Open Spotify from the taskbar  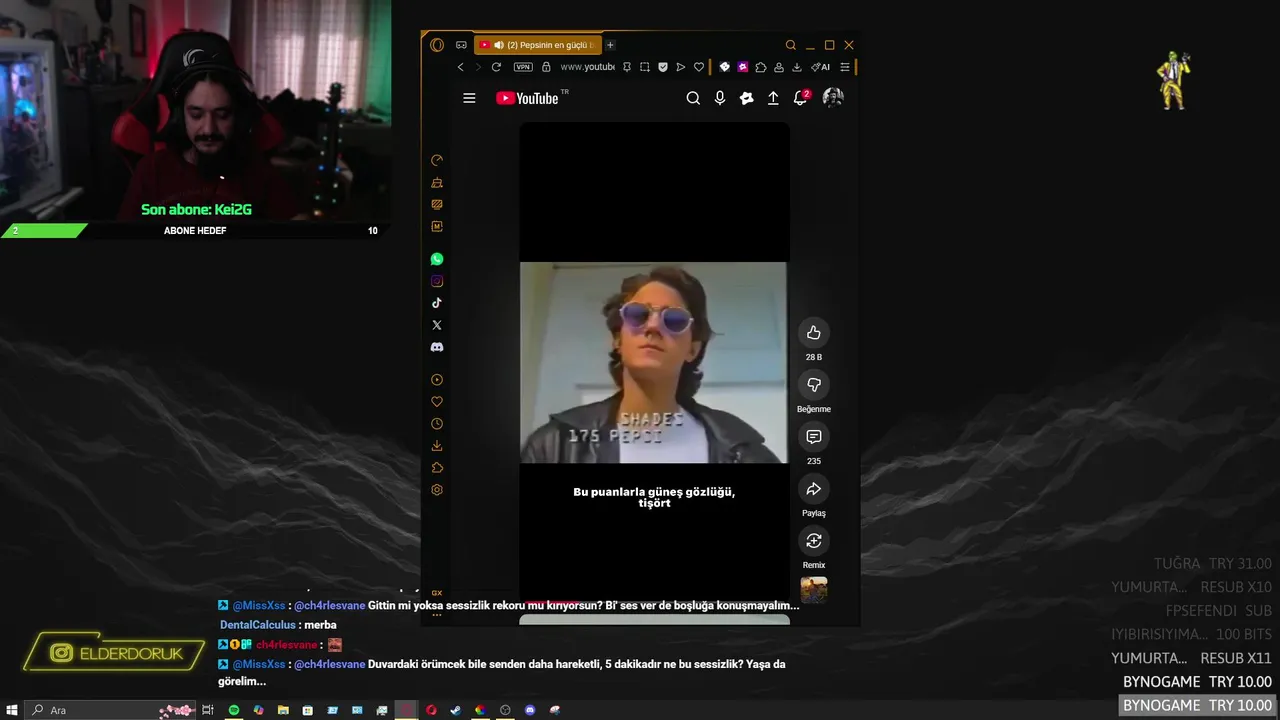234,710
